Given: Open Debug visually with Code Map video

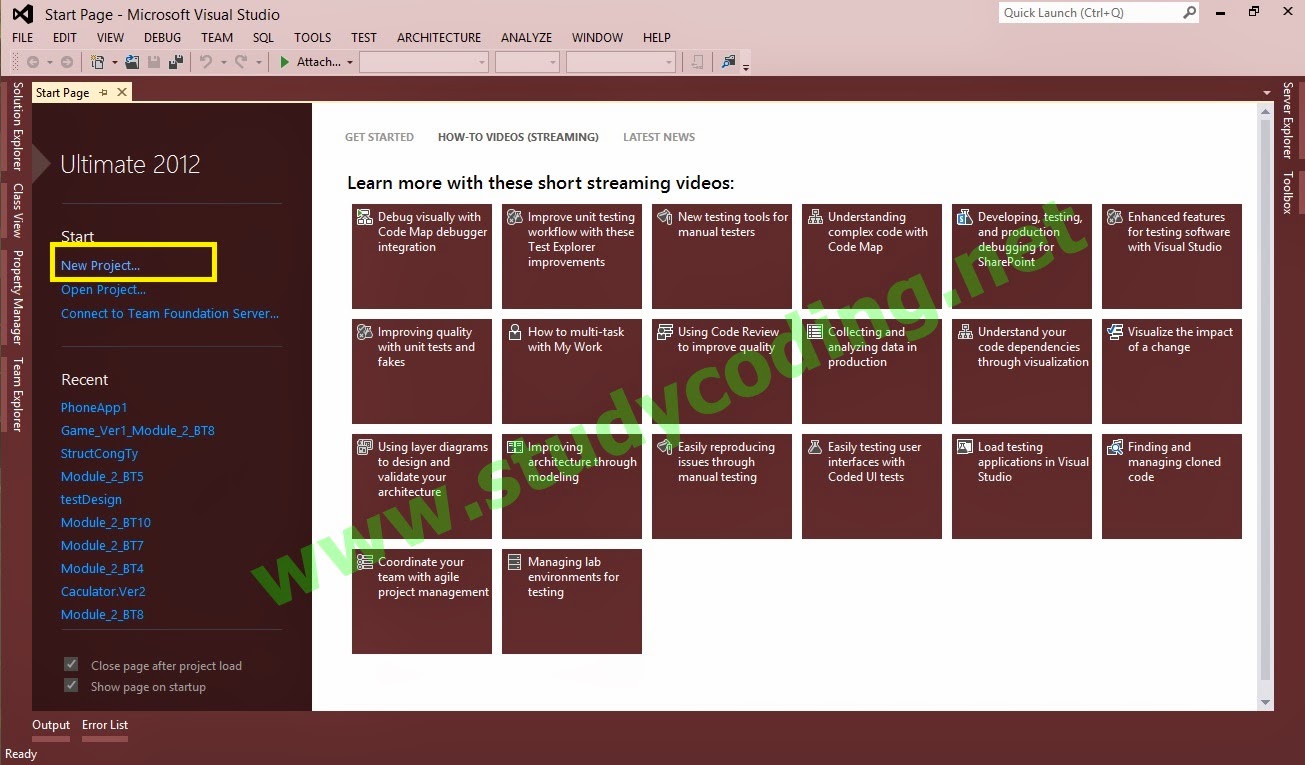Looking at the screenshot, I should coord(422,256).
